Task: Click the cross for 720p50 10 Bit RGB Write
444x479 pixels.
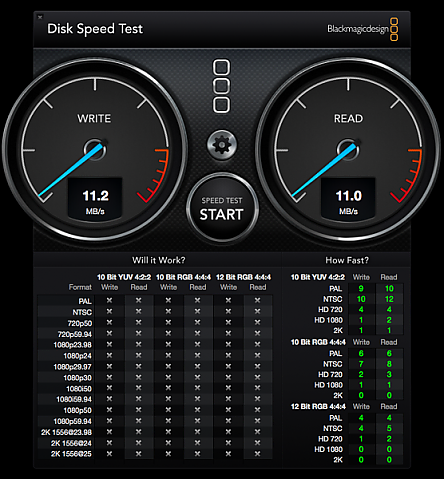Action: tap(168, 322)
